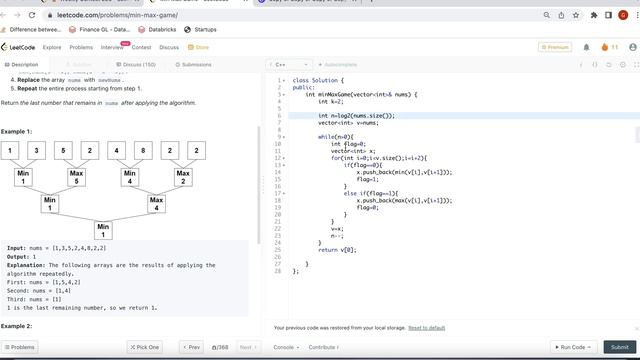Click the Reset to default link
The image size is (640, 360).
pos(427,328)
